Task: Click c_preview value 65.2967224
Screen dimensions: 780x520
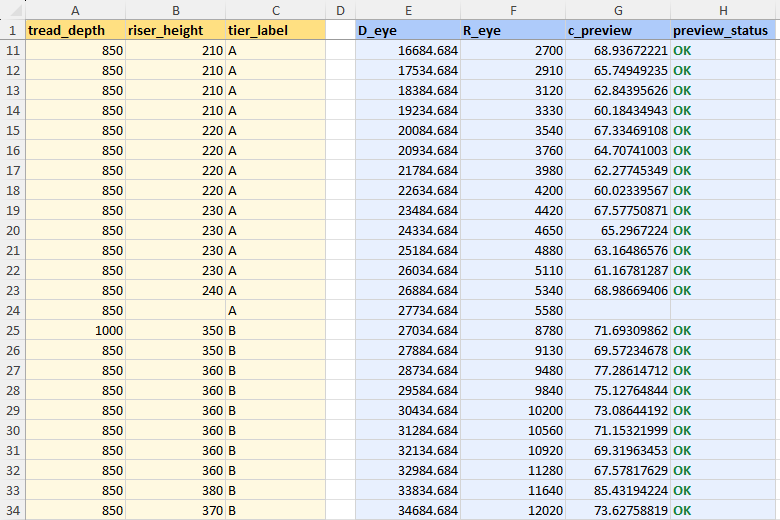Action: [x=618, y=230]
